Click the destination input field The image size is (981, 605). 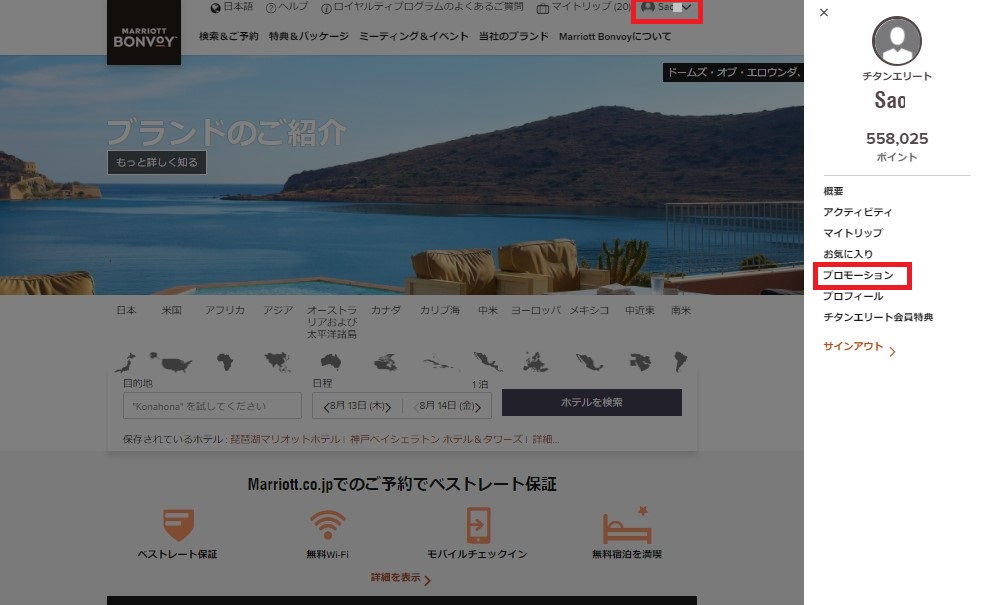(212, 406)
